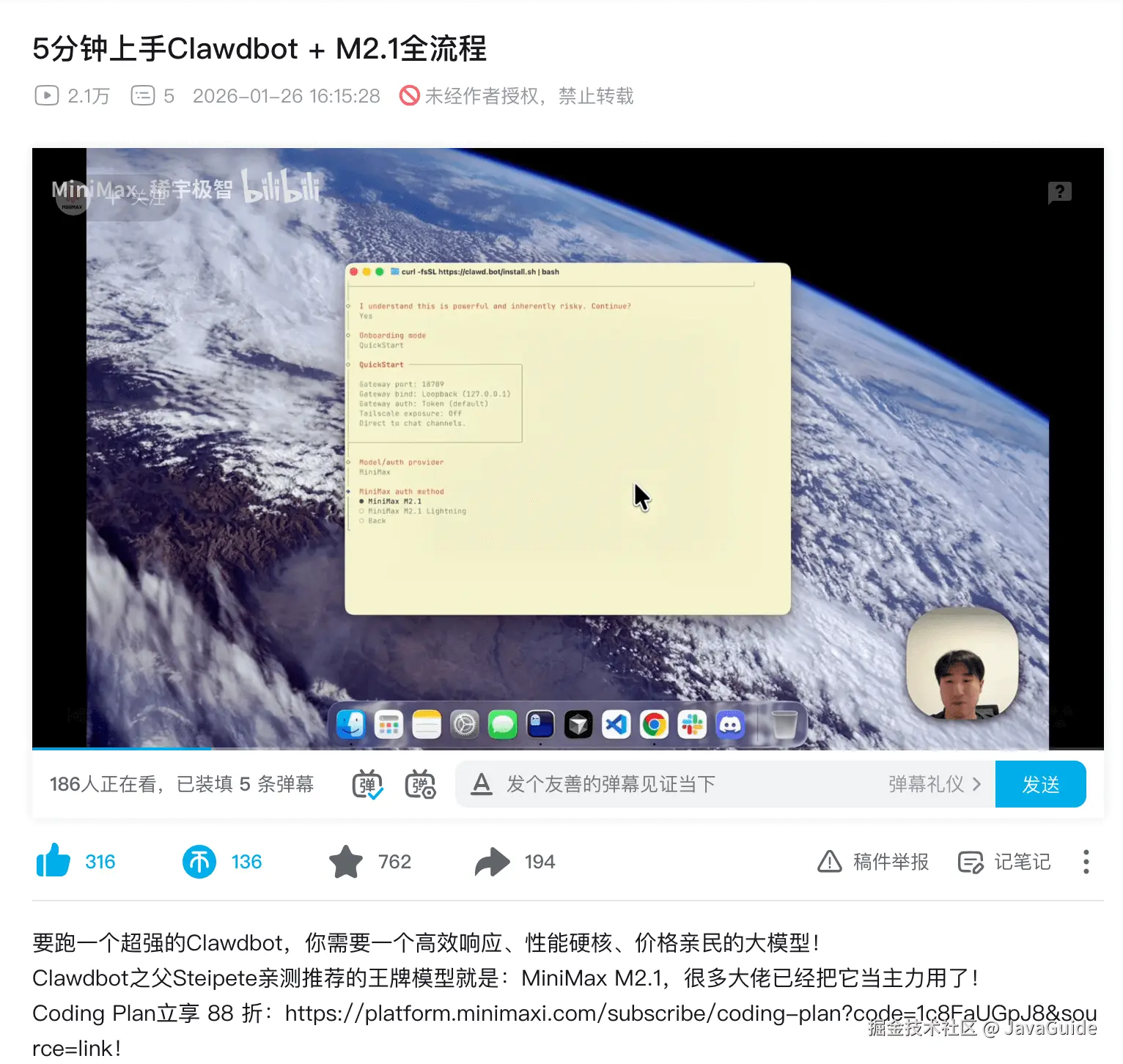Open 记笔记 to take notes
This screenshot has height=1064, width=1123.
[x=1004, y=862]
